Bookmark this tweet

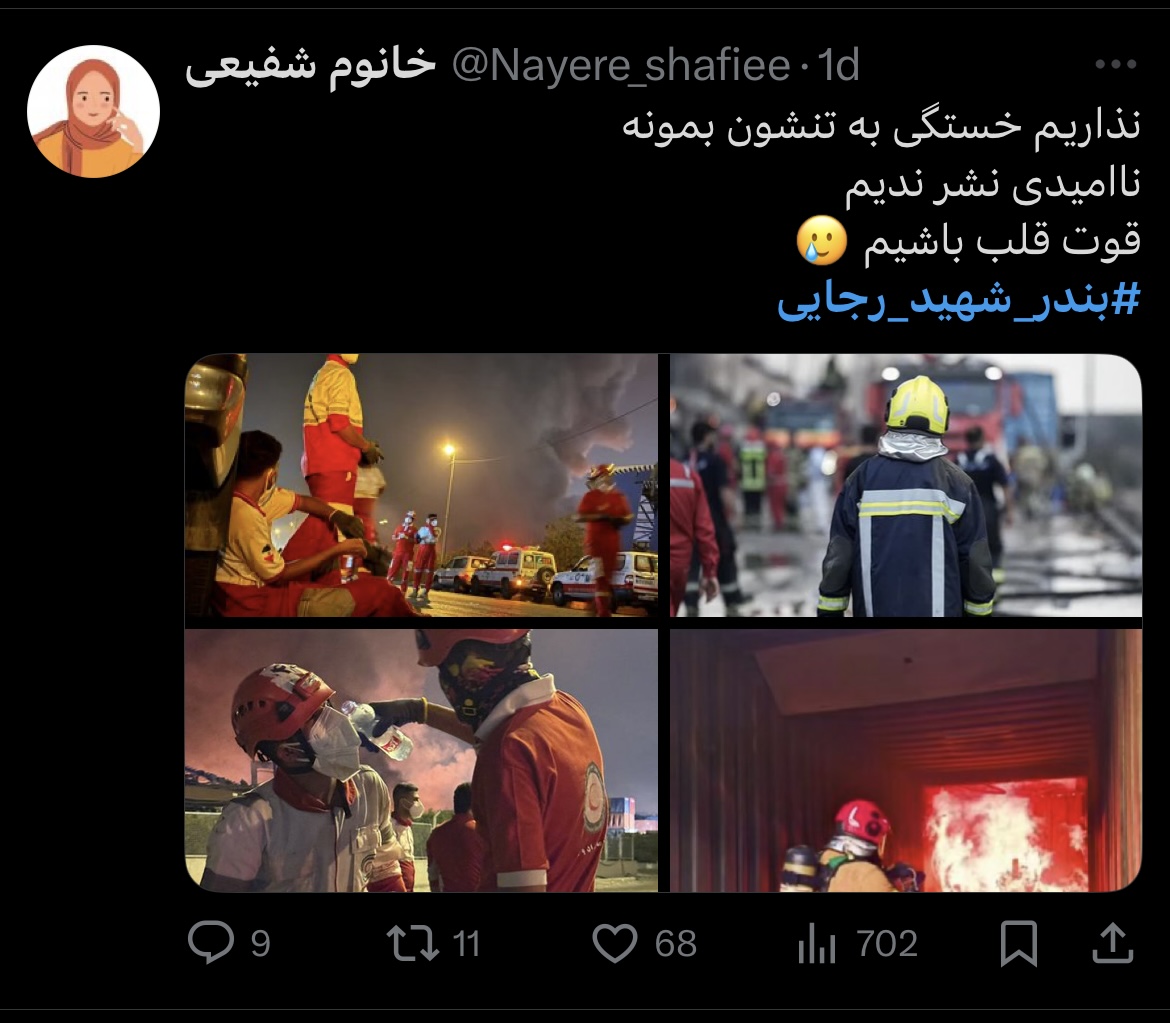point(1019,943)
